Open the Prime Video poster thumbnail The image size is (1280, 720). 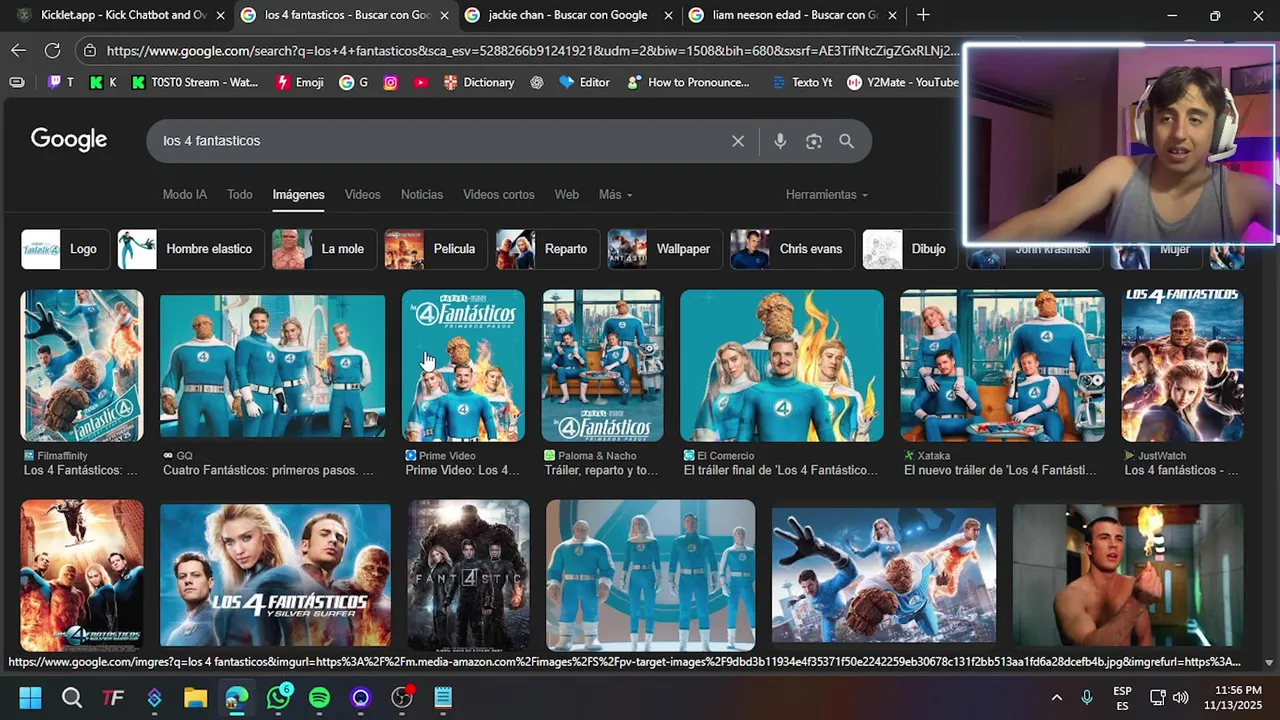463,366
